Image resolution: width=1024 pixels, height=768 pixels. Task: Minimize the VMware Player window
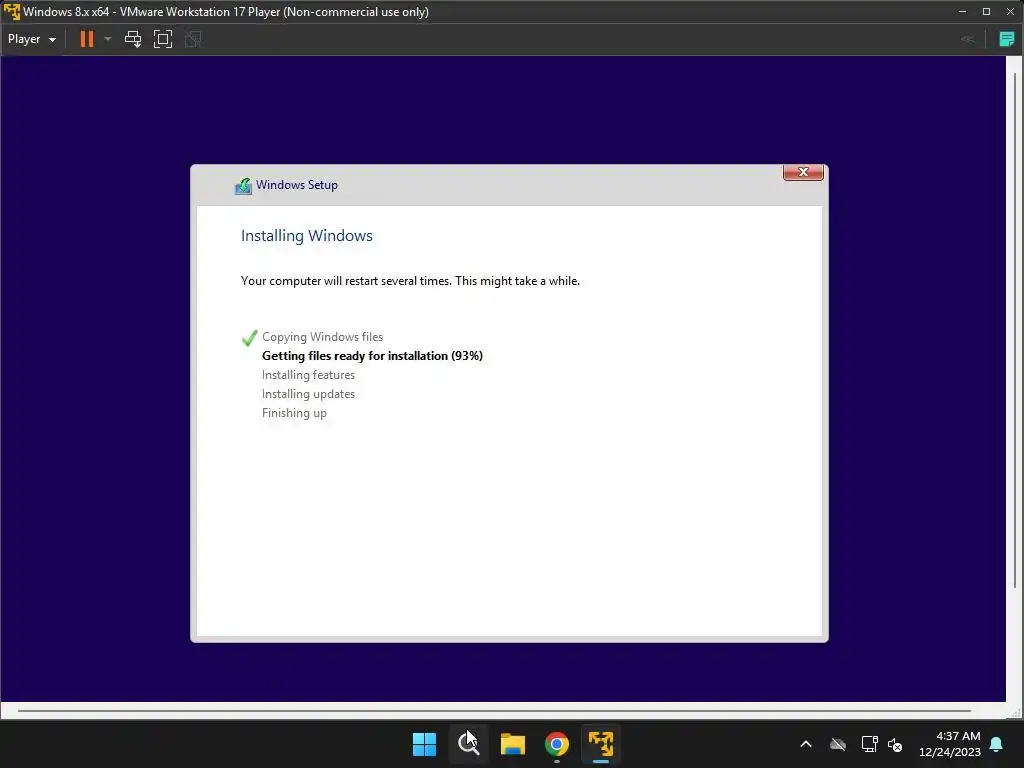coord(962,12)
